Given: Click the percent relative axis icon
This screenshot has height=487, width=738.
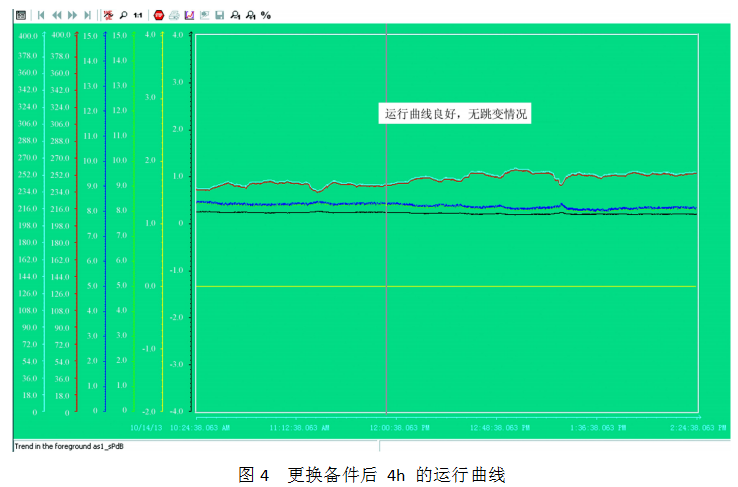Looking at the screenshot, I should pos(266,16).
